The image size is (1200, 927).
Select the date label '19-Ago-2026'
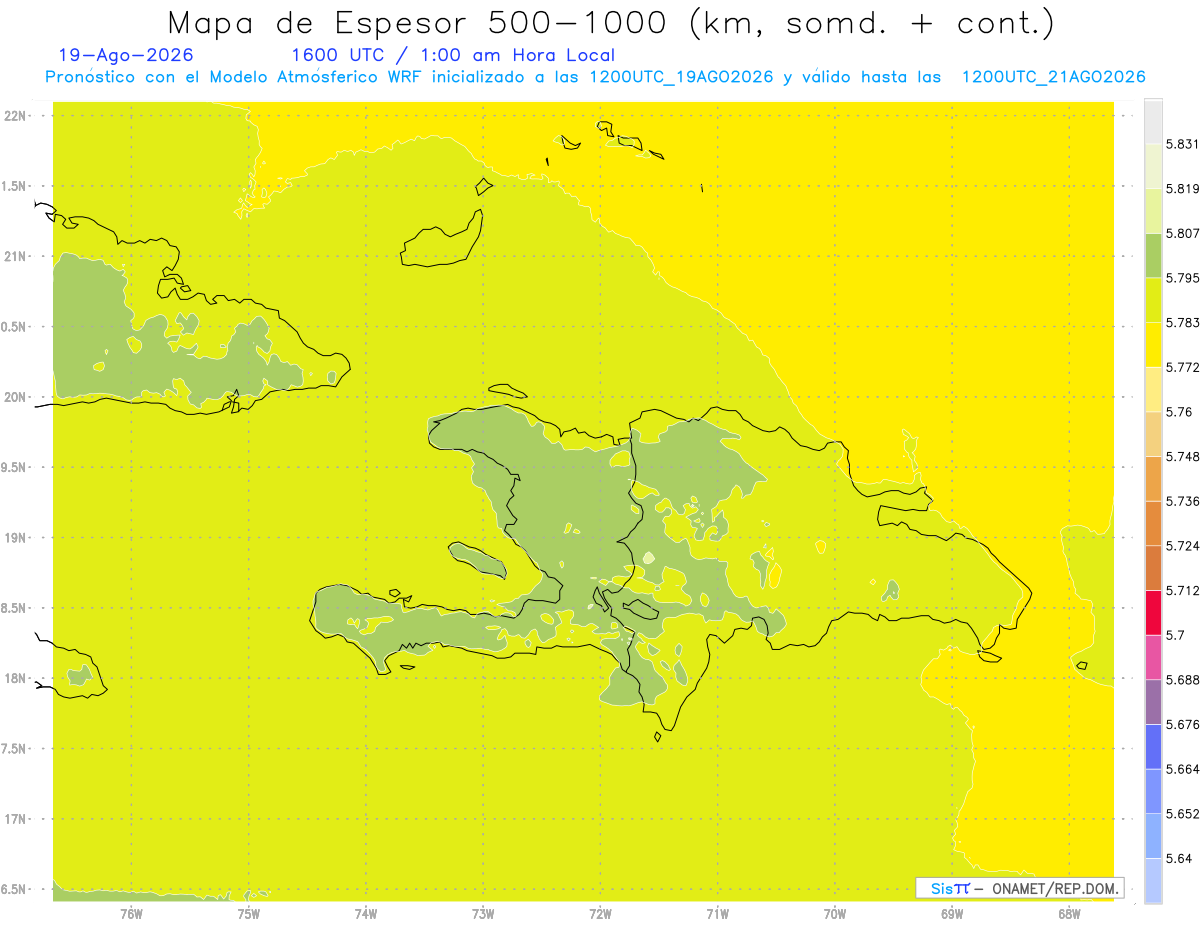[126, 55]
